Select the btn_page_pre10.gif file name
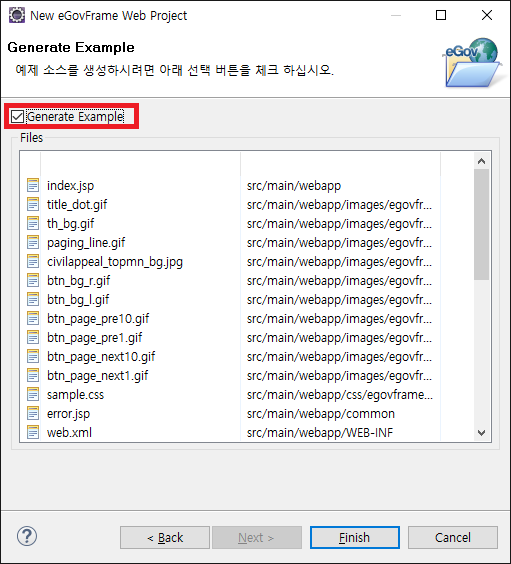This screenshot has height=564, width=511. pos(98,319)
